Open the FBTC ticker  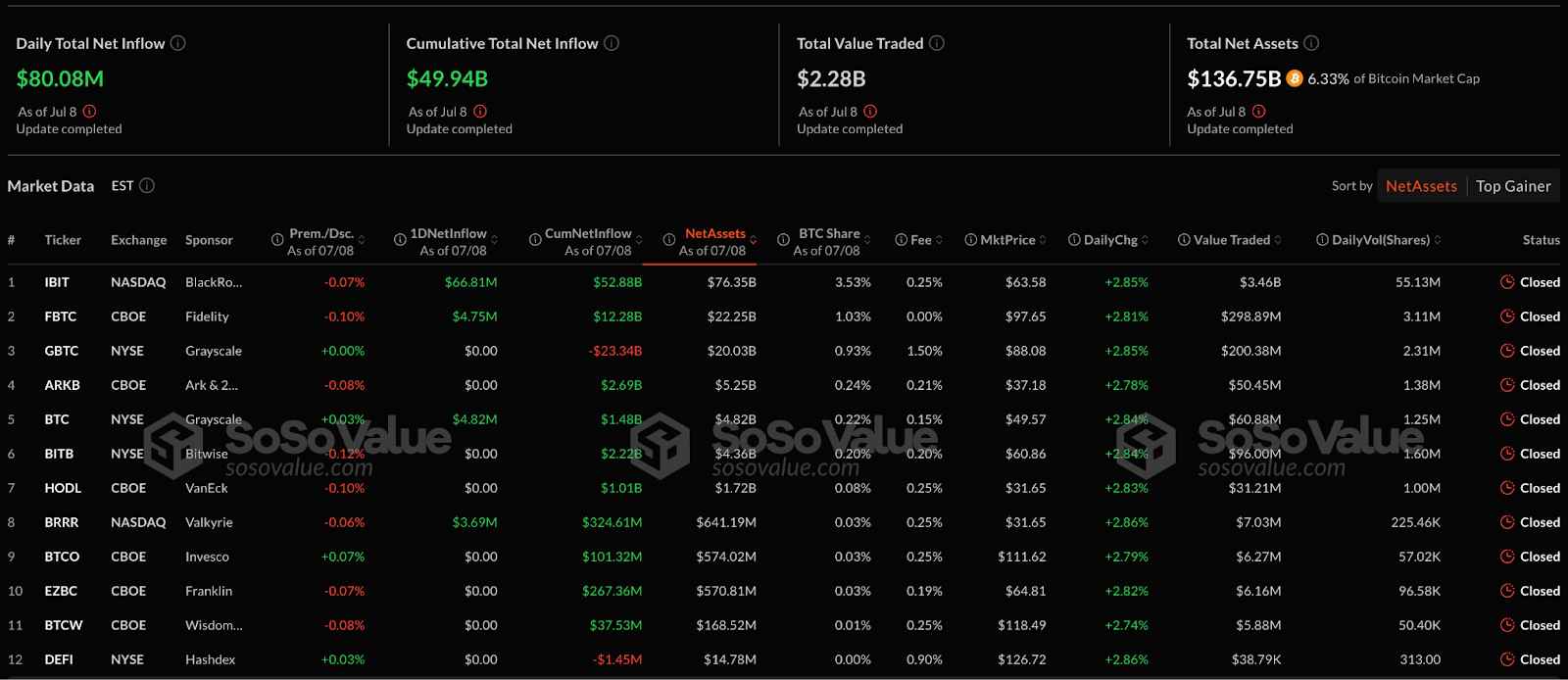coord(60,316)
